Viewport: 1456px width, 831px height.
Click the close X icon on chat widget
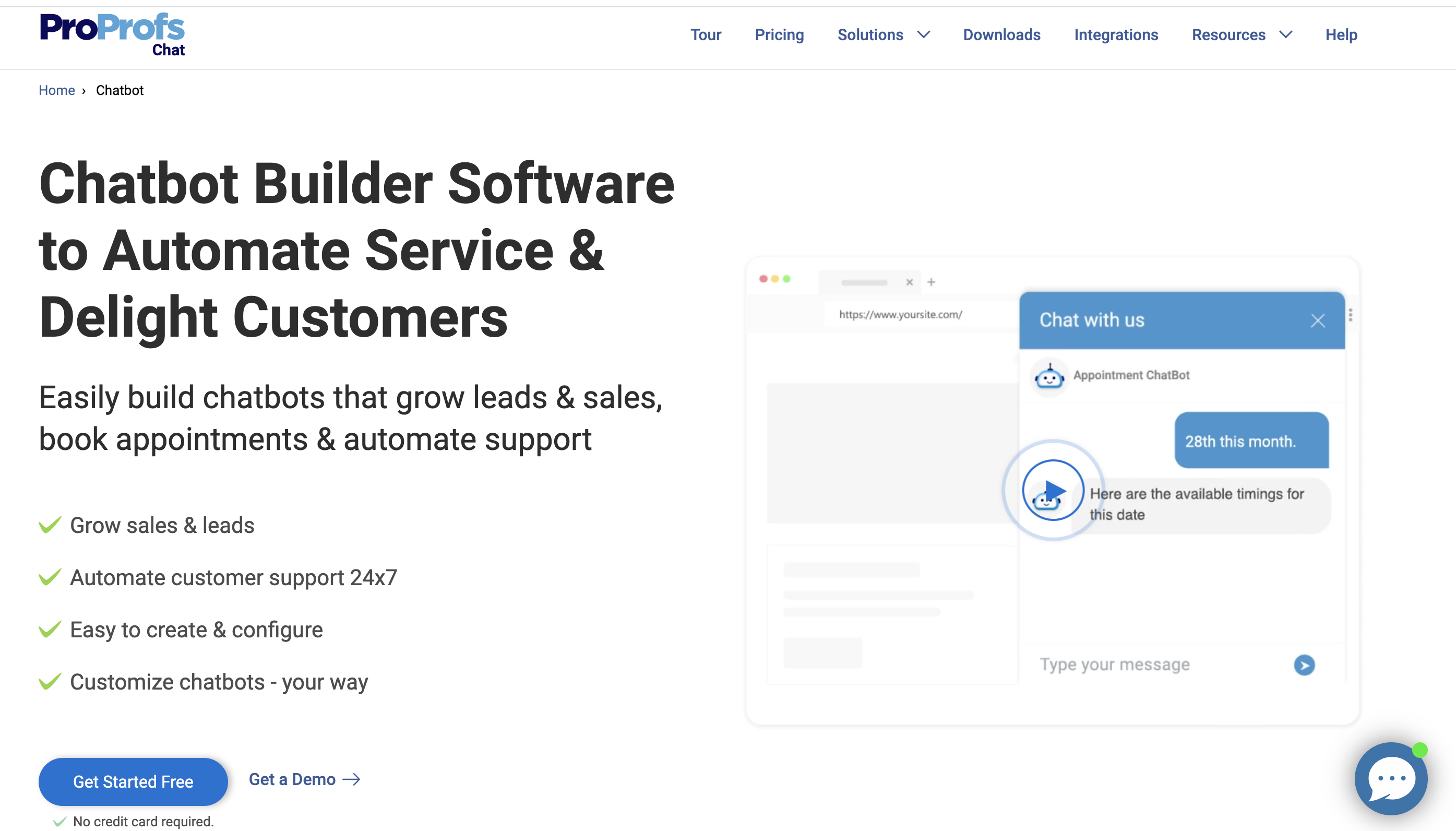coord(1317,320)
